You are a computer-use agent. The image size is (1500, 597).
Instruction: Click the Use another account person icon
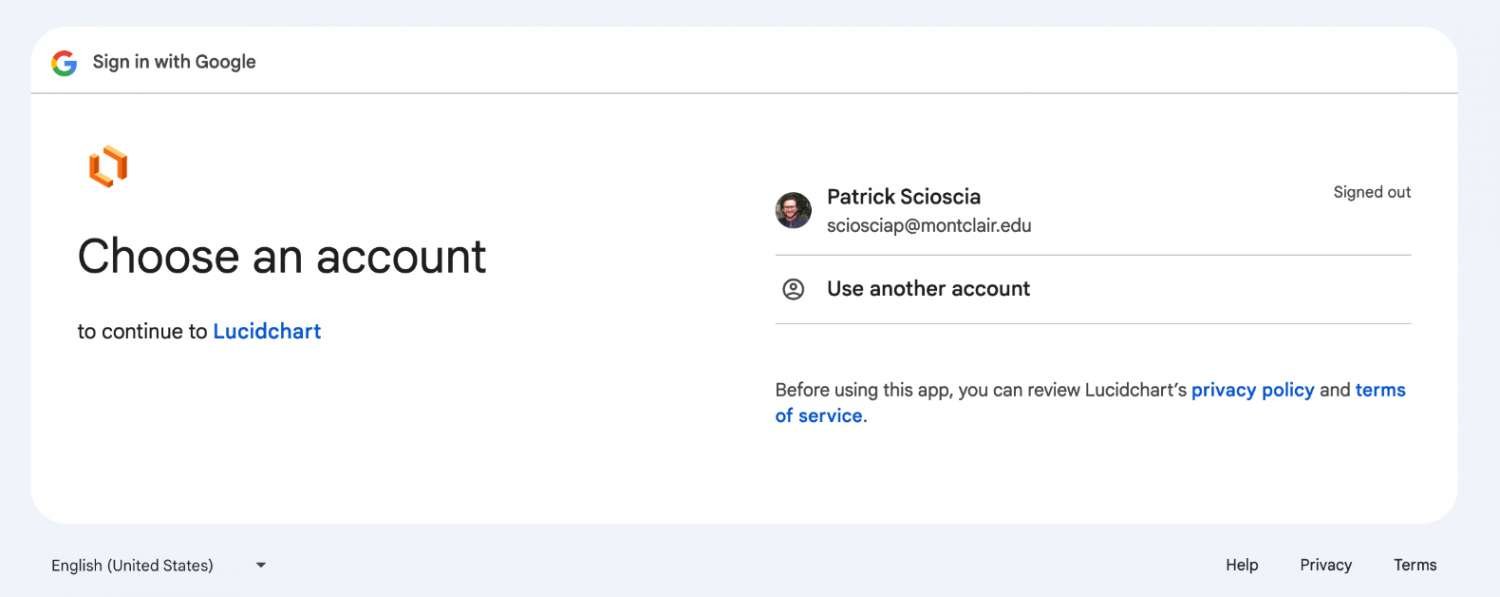tap(793, 289)
